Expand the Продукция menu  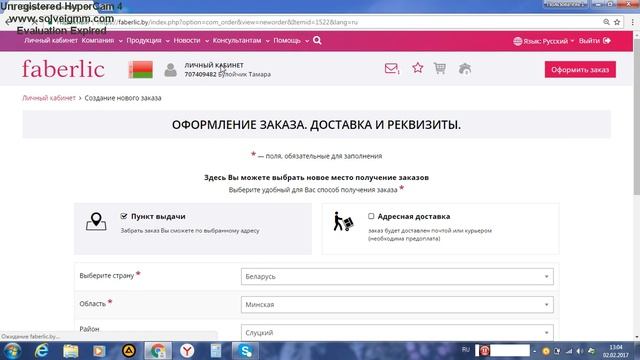click(148, 40)
